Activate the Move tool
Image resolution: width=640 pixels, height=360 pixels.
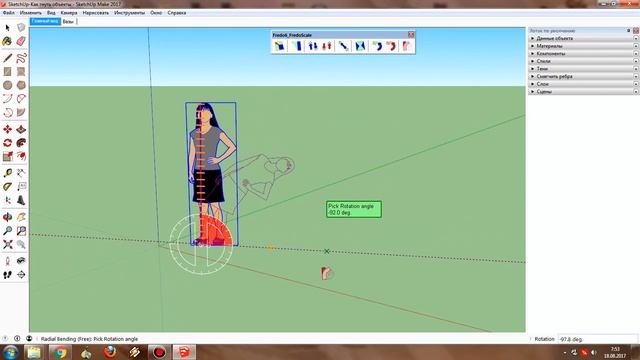7,129
